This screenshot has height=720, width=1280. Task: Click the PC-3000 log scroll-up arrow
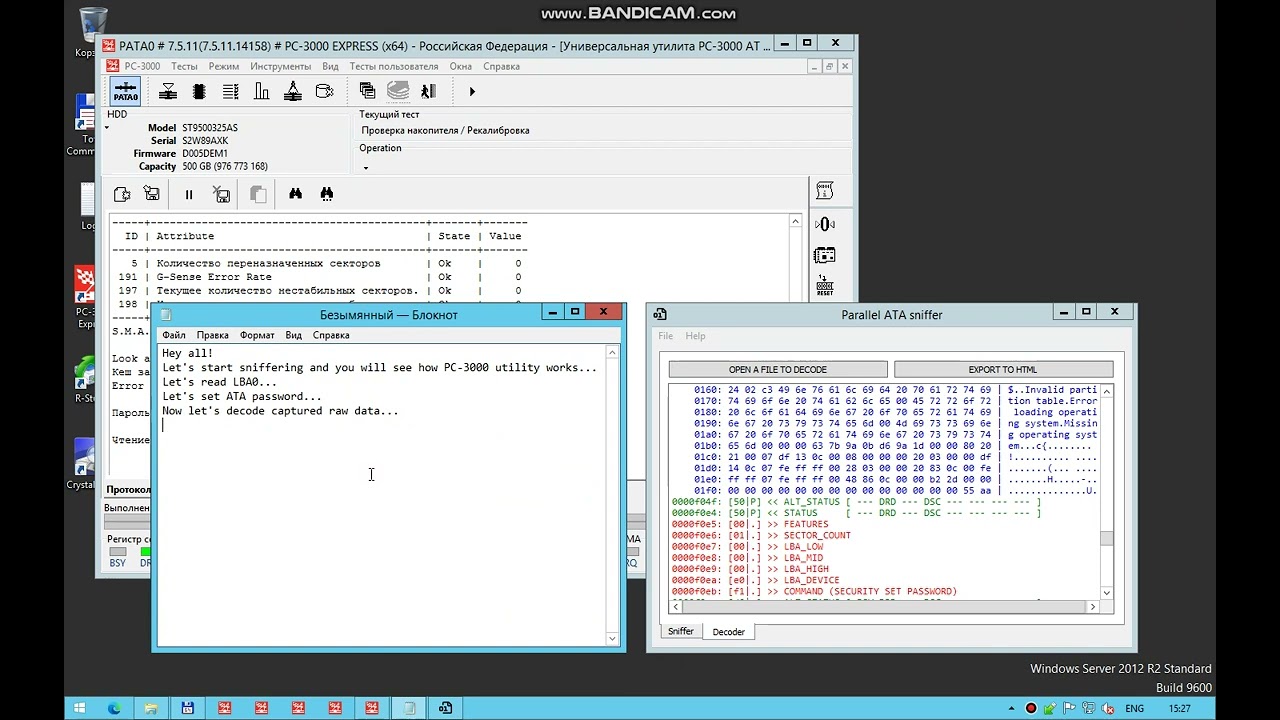[795, 222]
